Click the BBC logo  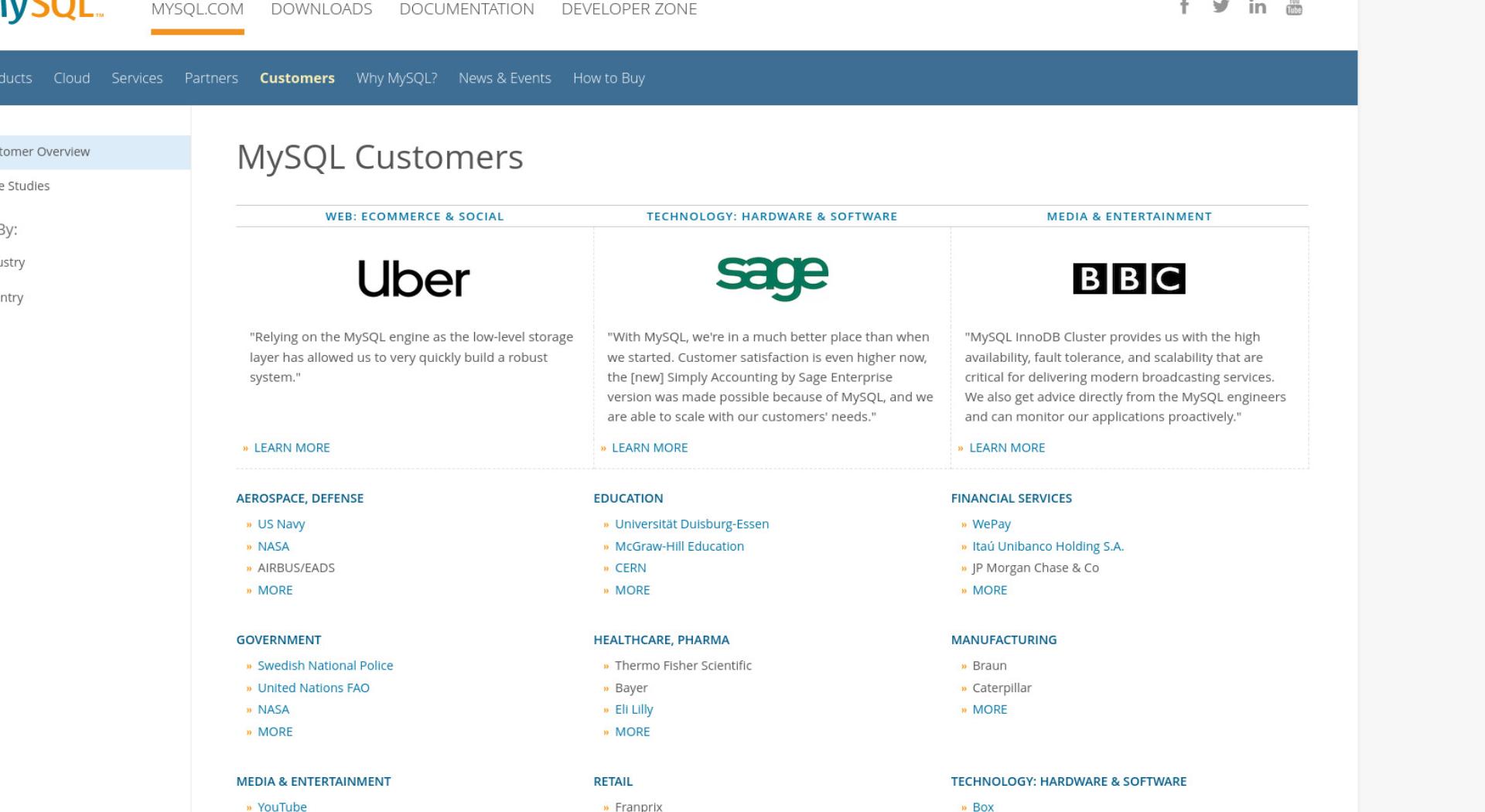tap(1129, 278)
